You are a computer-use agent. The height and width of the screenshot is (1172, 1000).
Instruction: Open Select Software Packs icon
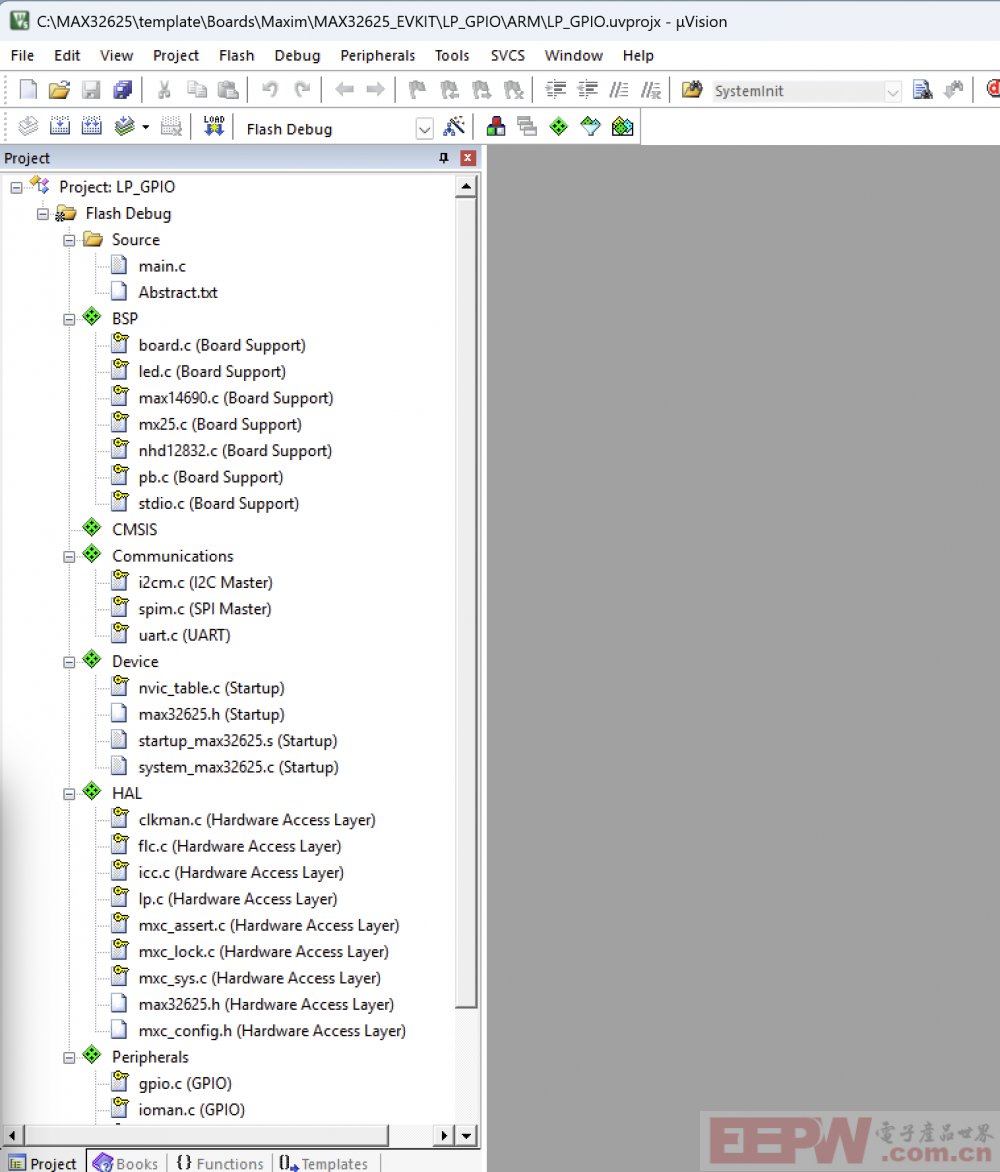590,126
